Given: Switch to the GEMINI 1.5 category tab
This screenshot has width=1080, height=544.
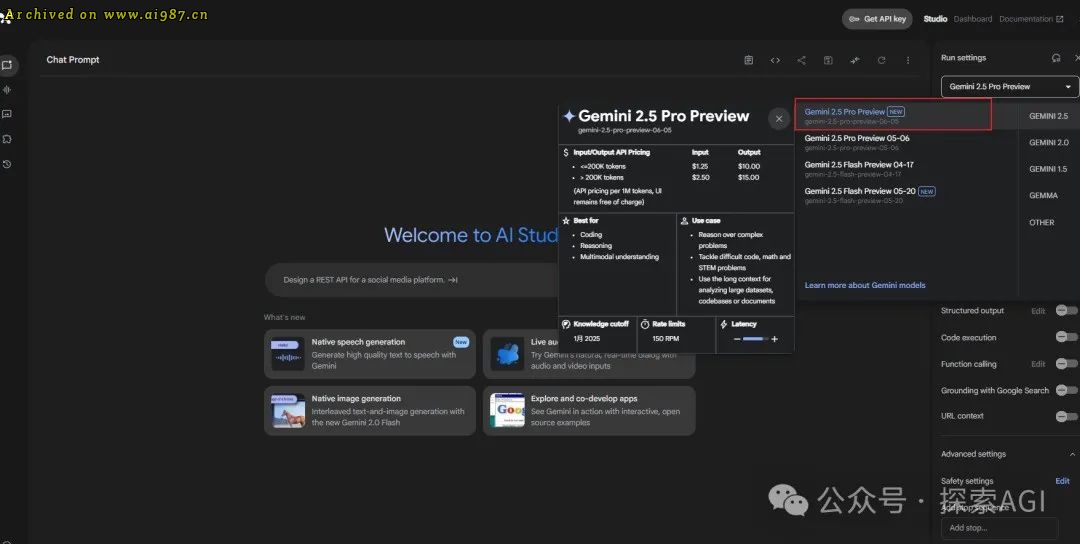Looking at the screenshot, I should tap(1048, 169).
